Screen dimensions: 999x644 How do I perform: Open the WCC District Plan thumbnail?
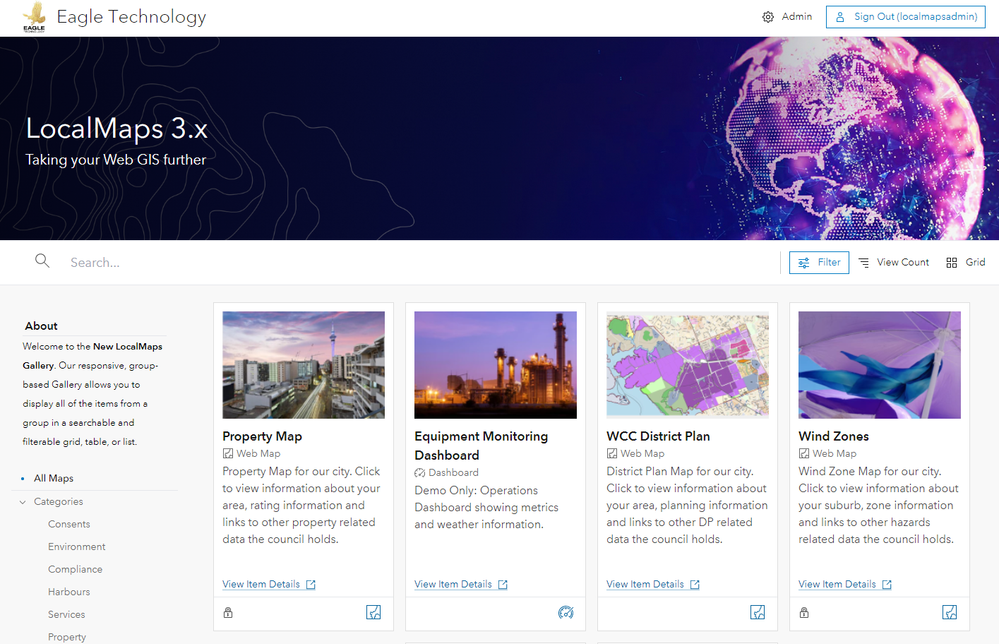687,364
